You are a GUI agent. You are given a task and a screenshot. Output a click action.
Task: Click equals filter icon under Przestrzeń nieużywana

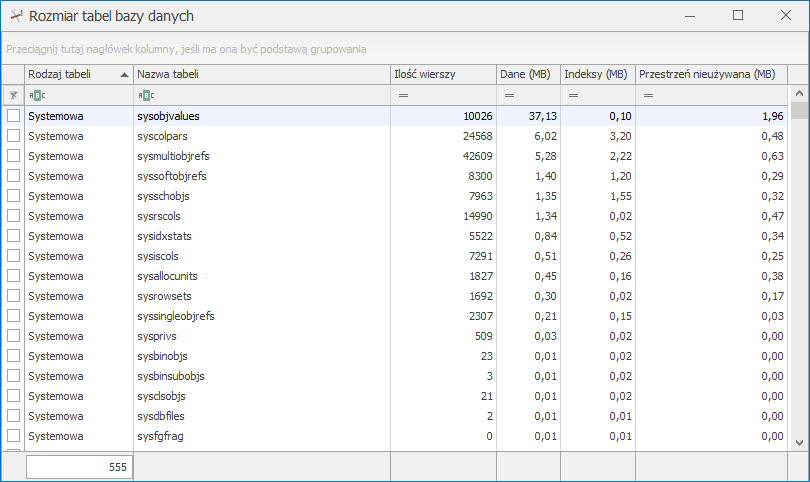pos(648,95)
